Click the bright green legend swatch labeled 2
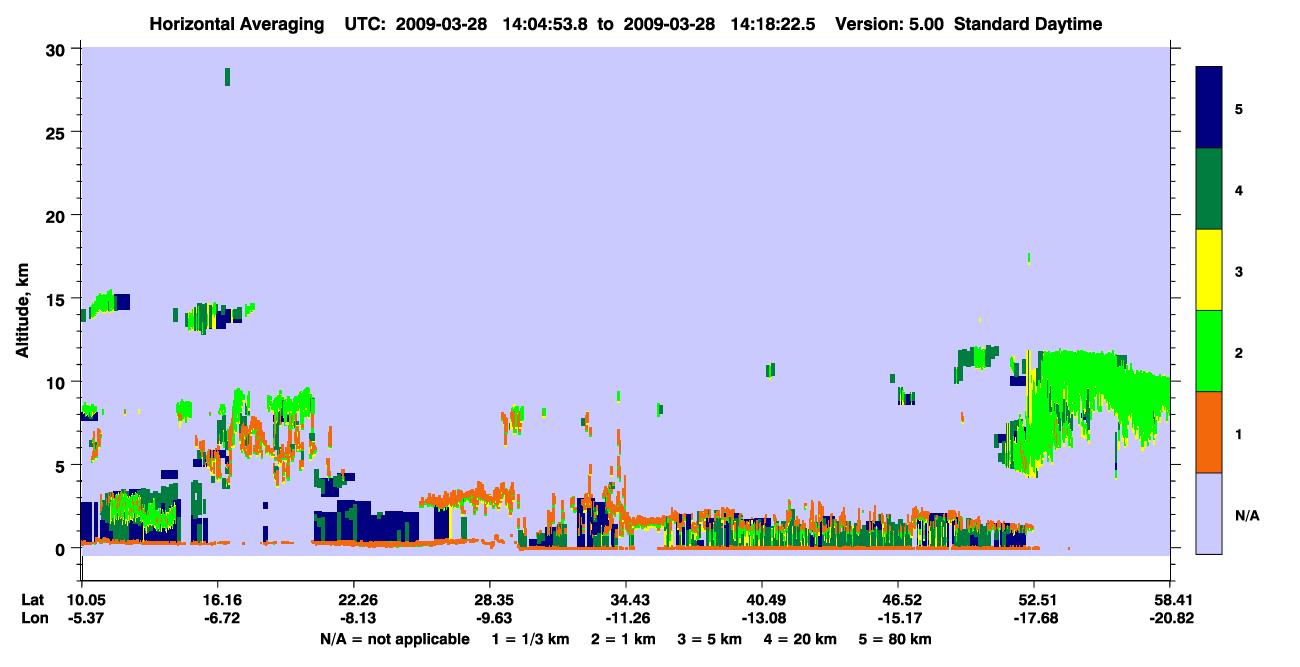 click(1209, 351)
